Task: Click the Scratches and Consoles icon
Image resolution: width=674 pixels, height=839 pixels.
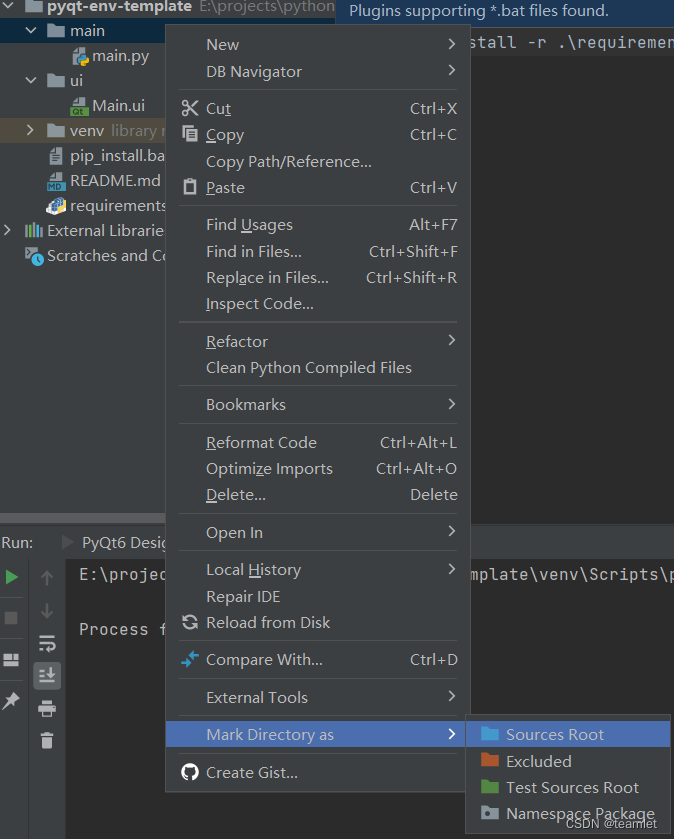Action: tap(34, 256)
